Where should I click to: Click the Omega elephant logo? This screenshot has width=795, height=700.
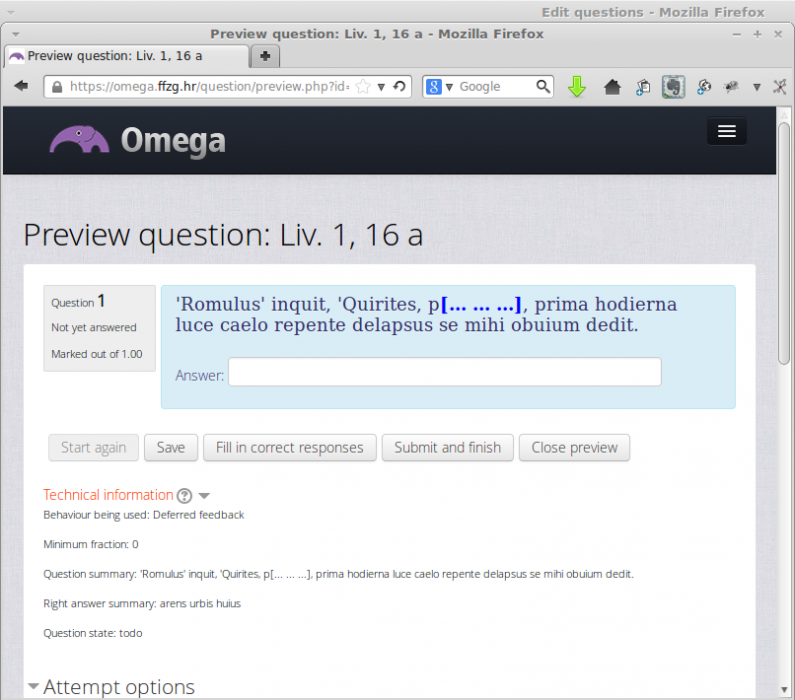point(79,139)
